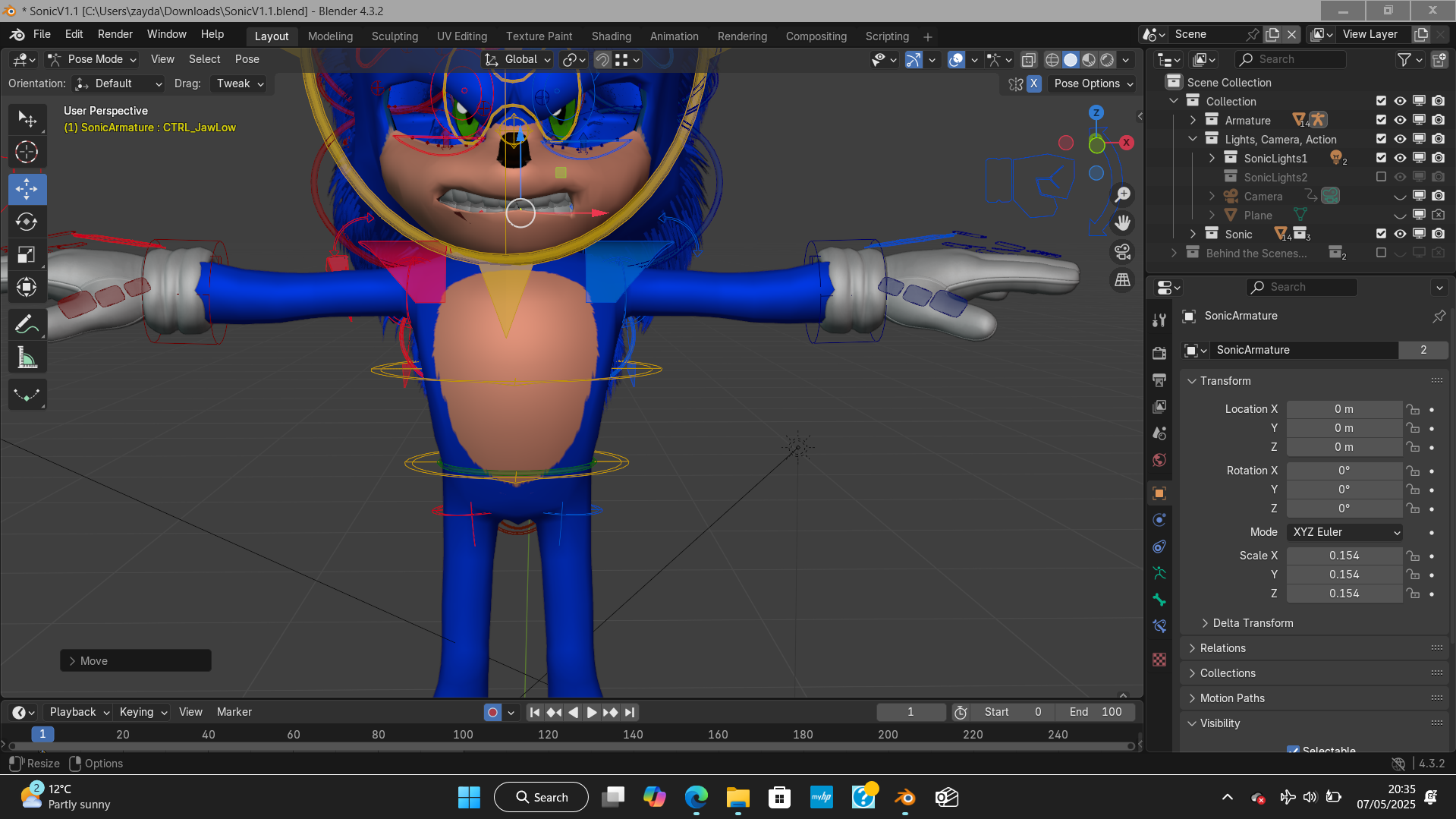This screenshot has height=819, width=1456.
Task: Switch to the Sculpting workspace tab
Action: pyautogui.click(x=395, y=36)
